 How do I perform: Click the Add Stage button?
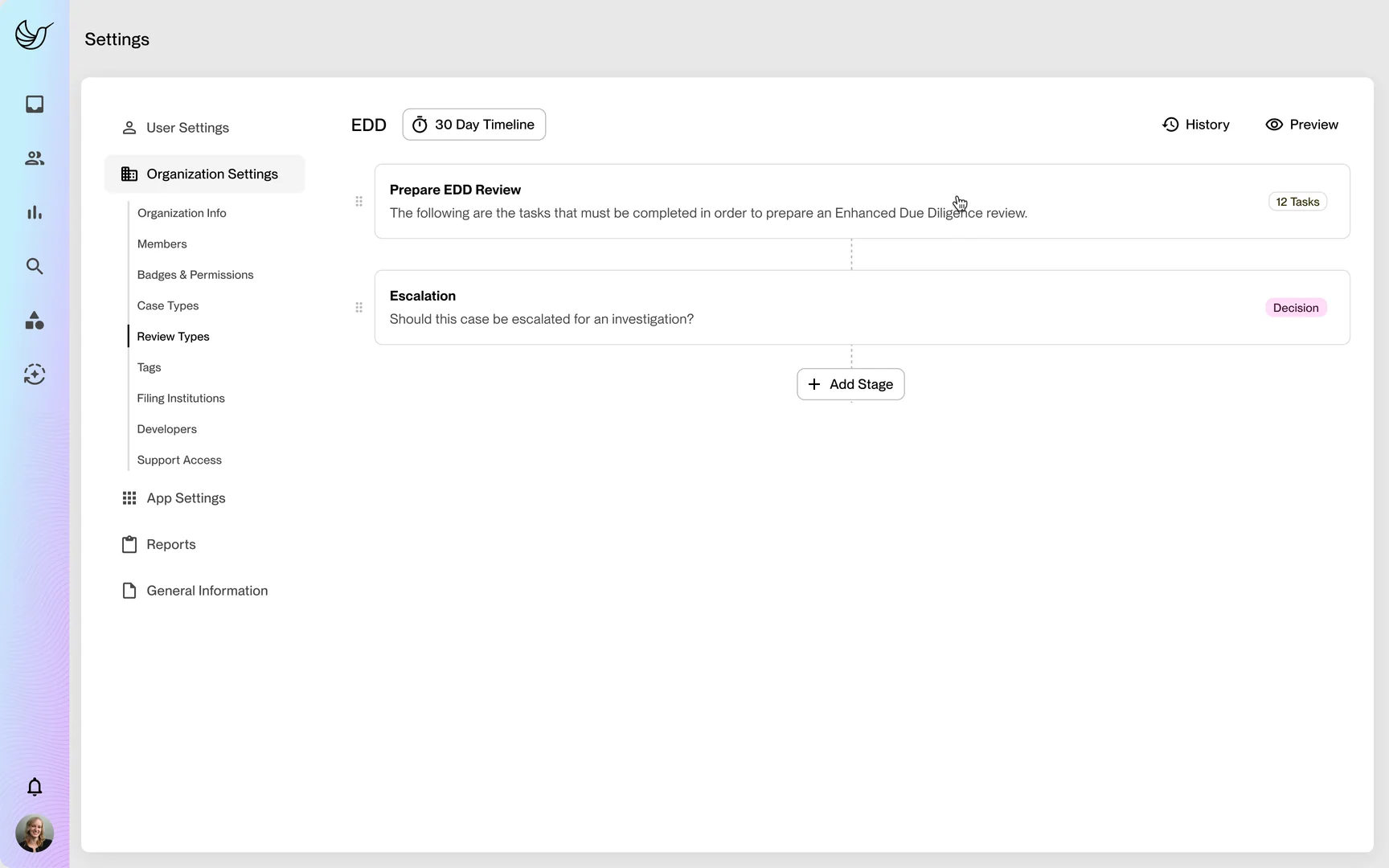[x=850, y=384]
